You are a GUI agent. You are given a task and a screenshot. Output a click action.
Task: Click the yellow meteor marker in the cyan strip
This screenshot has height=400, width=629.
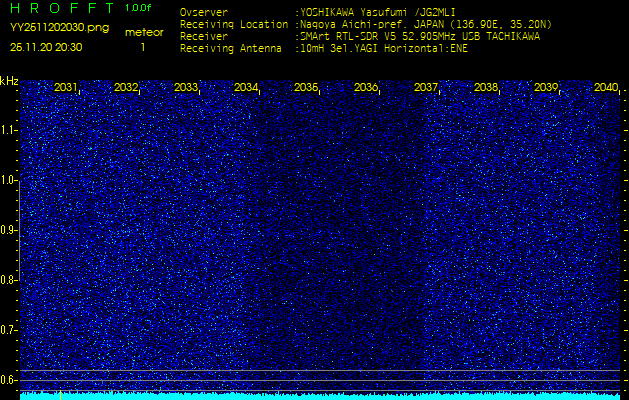point(60,395)
